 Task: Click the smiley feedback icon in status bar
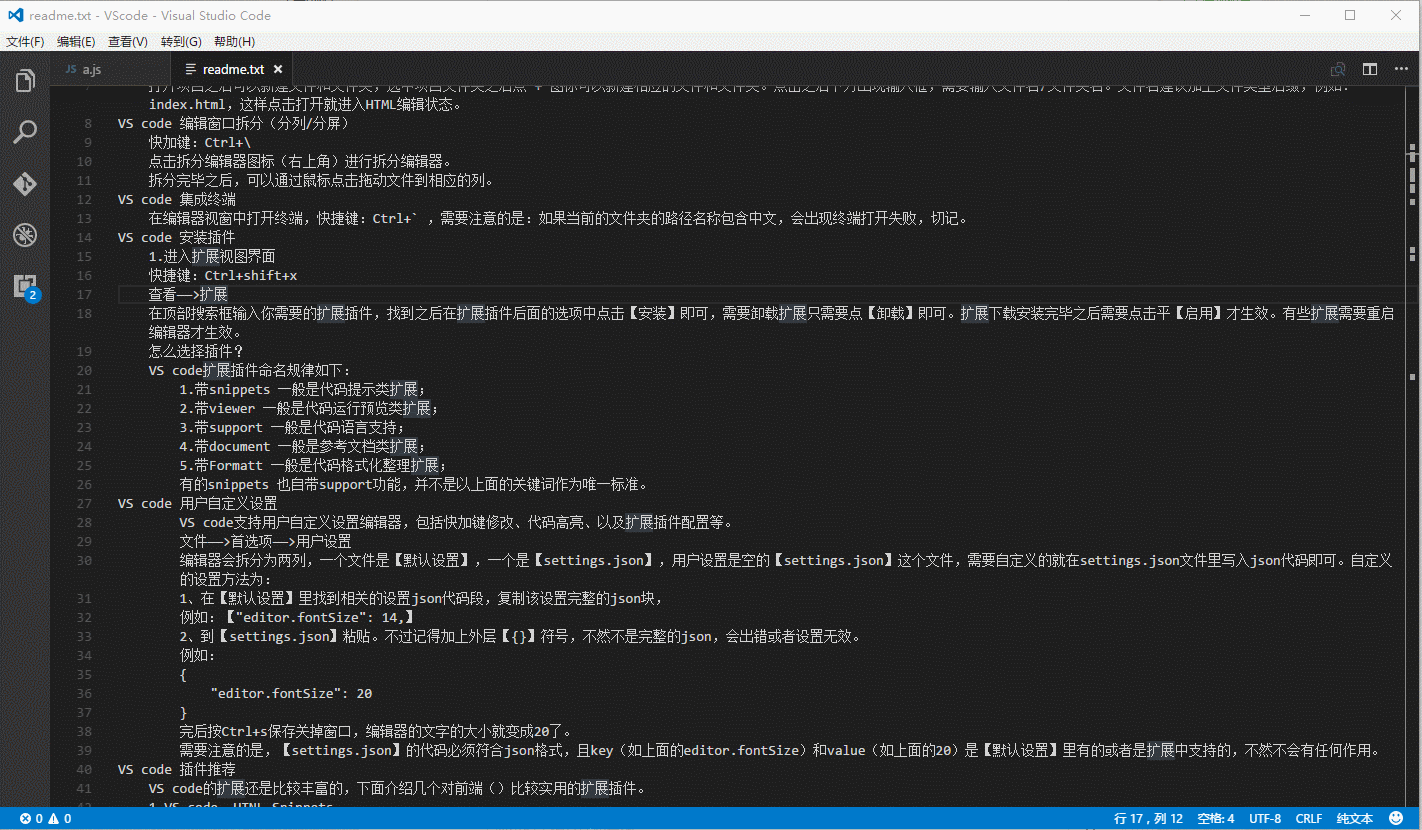coord(1396,818)
